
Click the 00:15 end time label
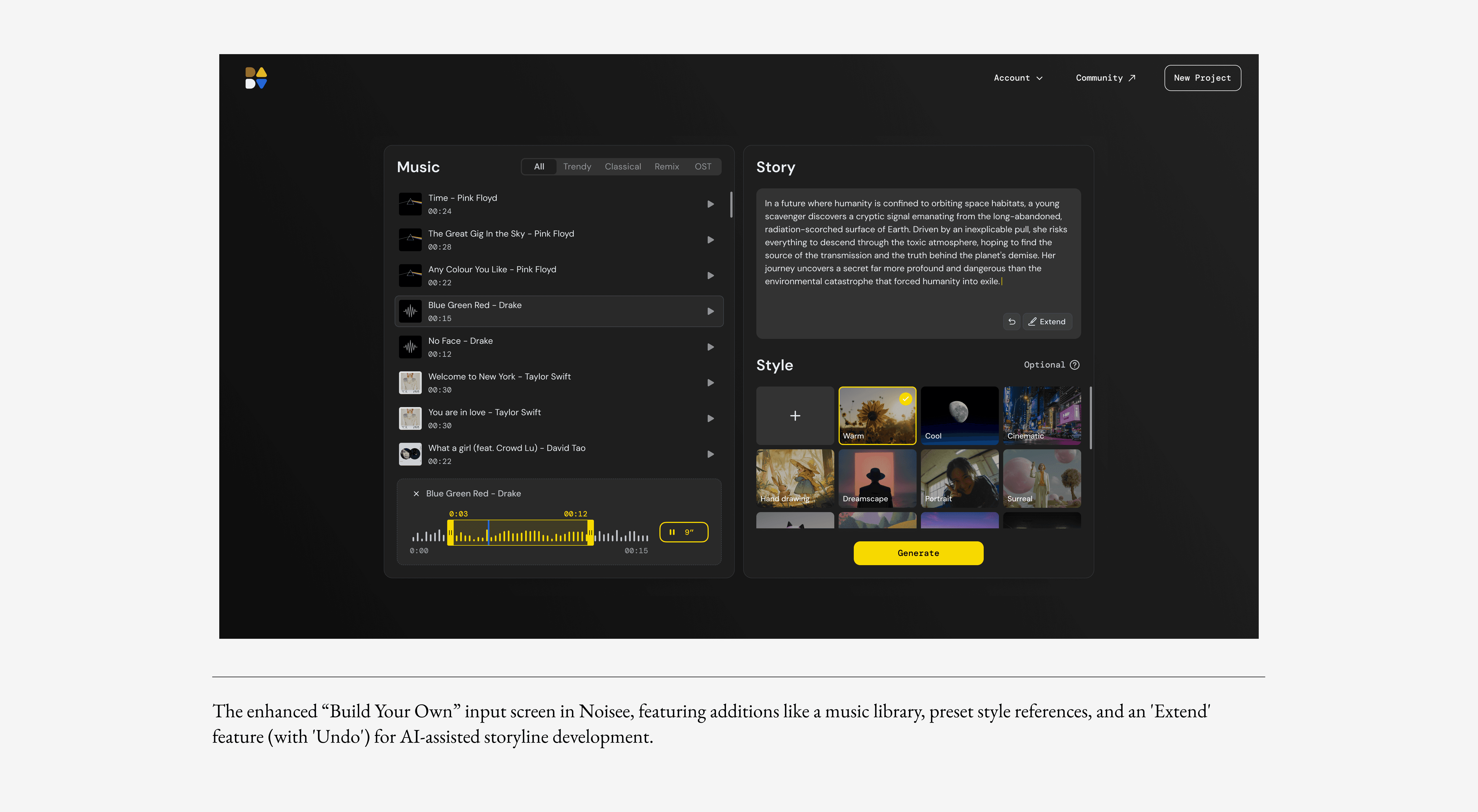pos(636,551)
